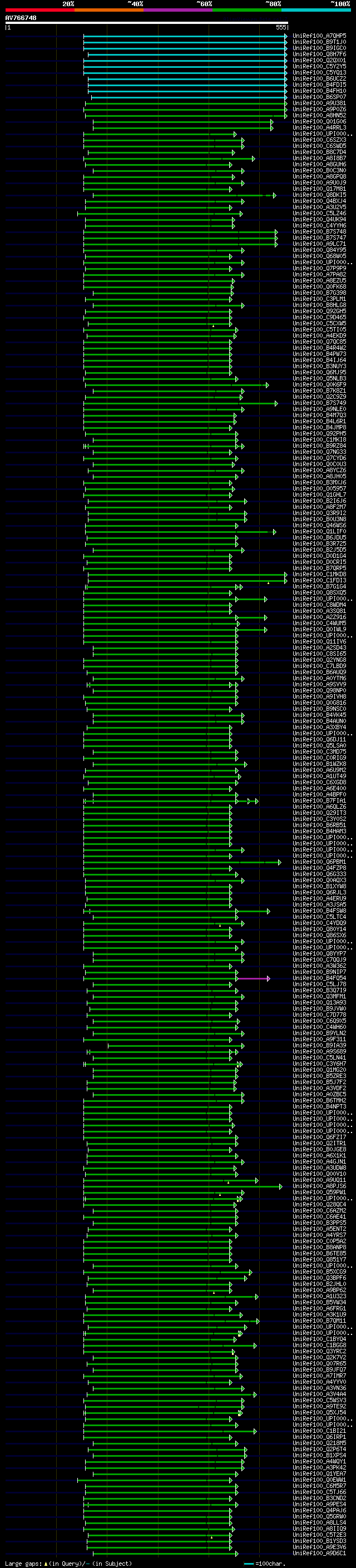Click the label UniRef100_Q46WS6
Image resolution: width=356 pixels, height=1568 pixels.
[x=319, y=526]
